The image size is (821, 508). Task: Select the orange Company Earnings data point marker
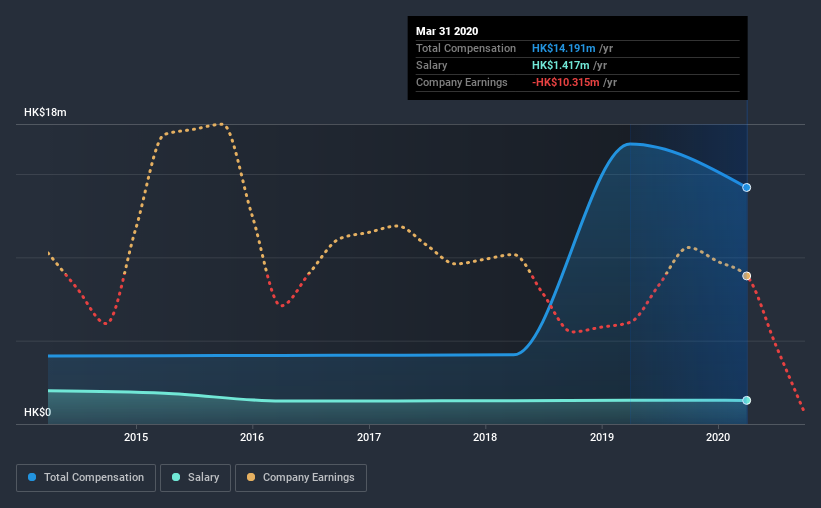(x=747, y=276)
